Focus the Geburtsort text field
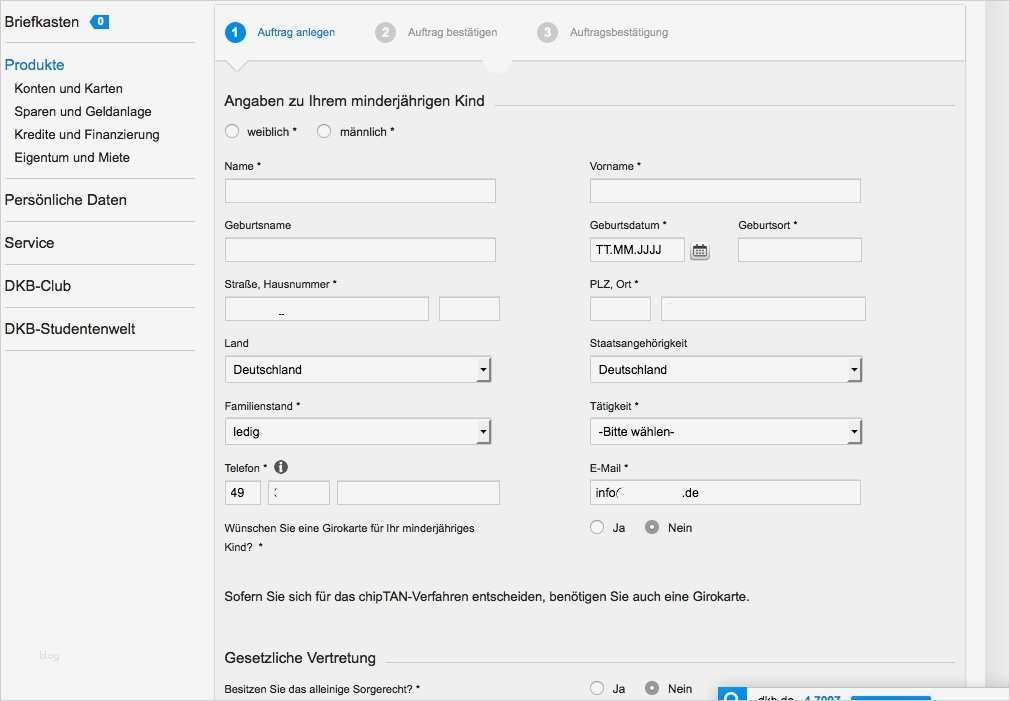The image size is (1010, 701). (x=799, y=250)
